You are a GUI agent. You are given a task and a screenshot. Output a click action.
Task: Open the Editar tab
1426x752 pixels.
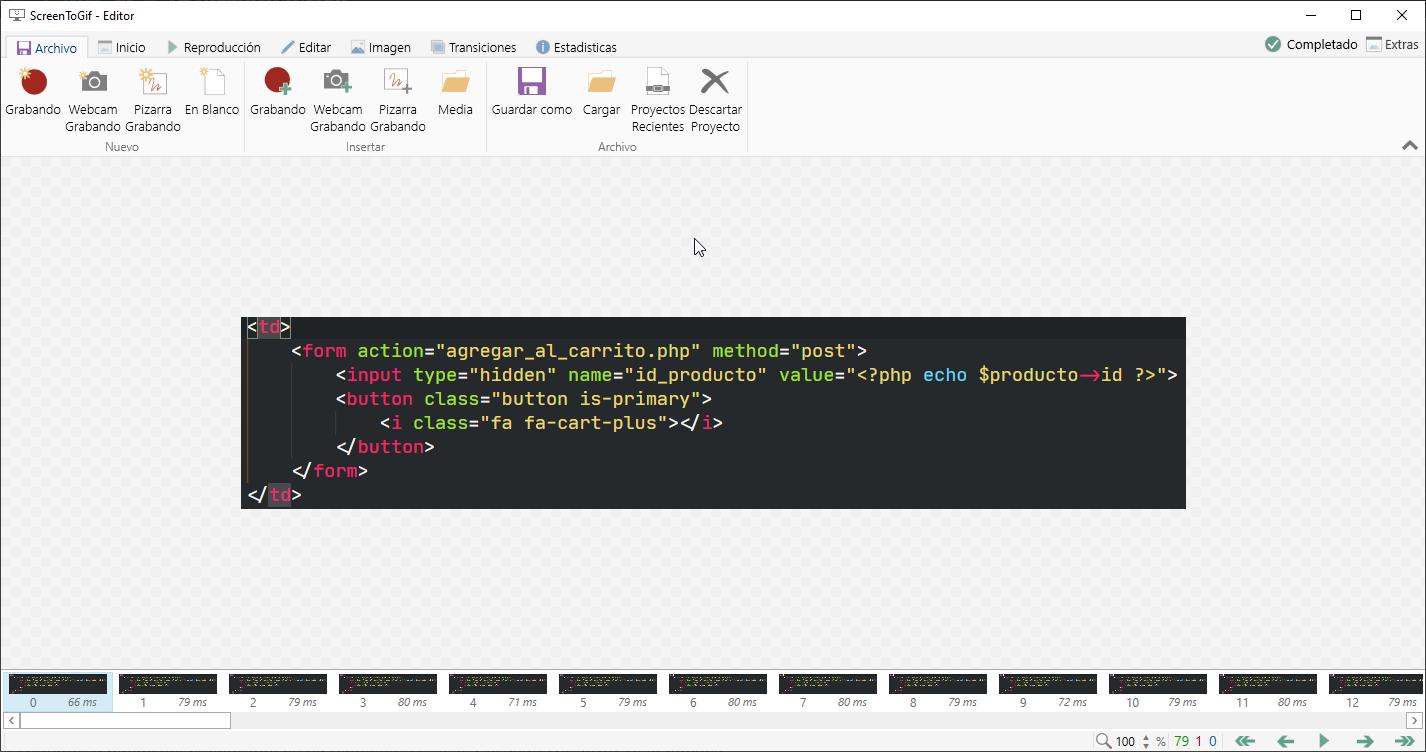click(x=306, y=47)
